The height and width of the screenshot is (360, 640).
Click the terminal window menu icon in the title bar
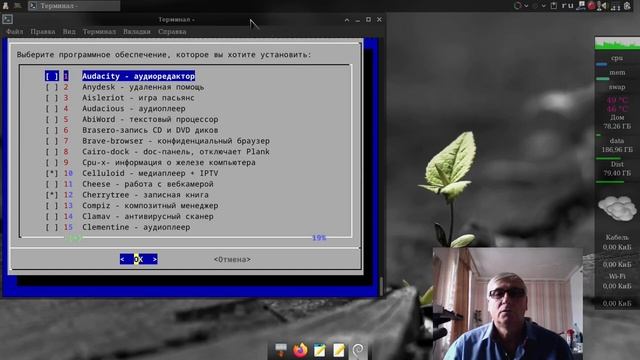(7, 19)
